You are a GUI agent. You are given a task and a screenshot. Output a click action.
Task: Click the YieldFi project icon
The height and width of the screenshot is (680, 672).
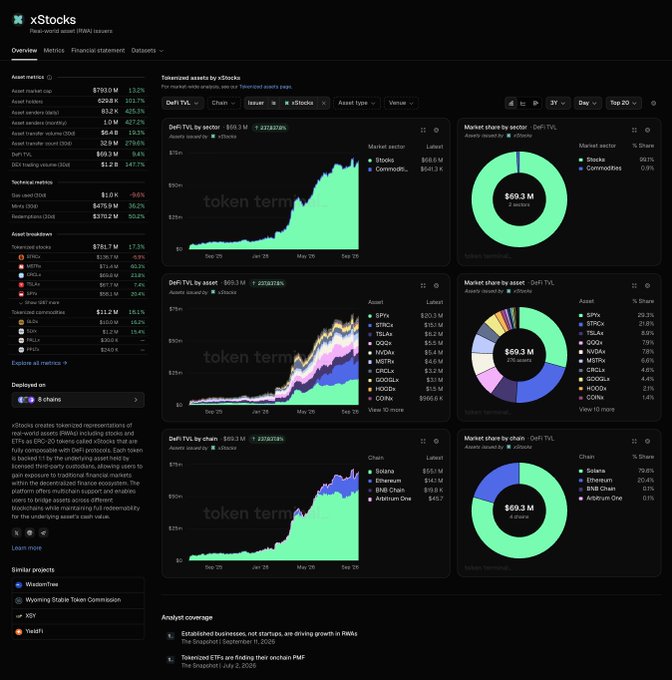pyautogui.click(x=18, y=632)
